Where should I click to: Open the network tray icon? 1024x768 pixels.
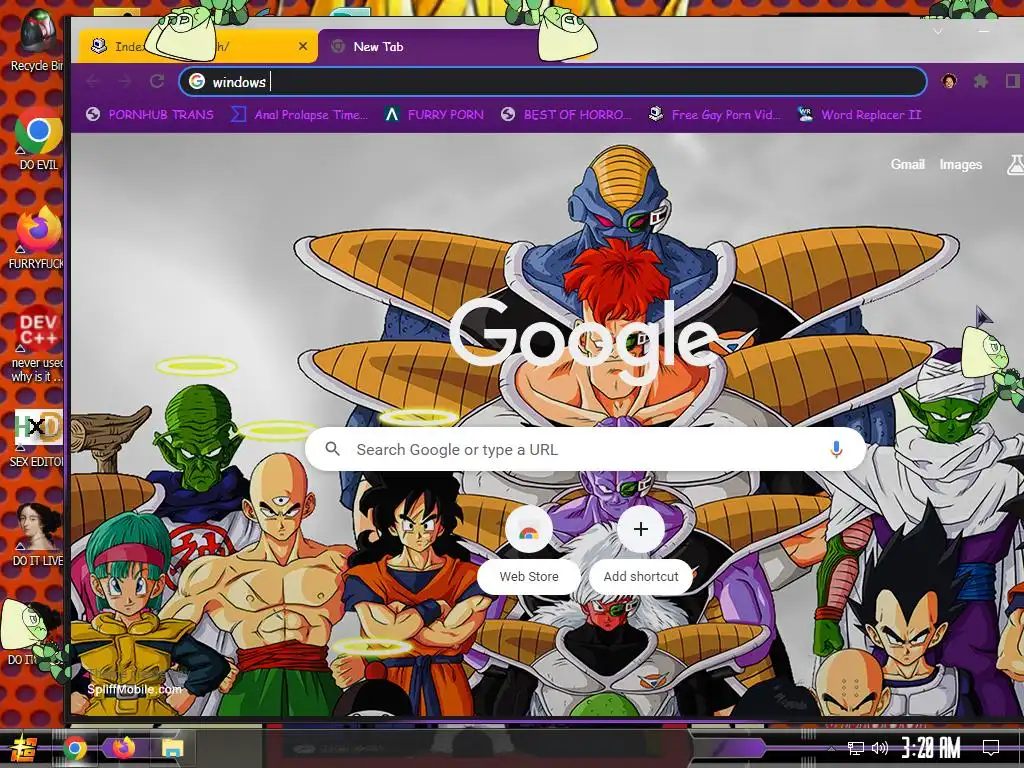pos(856,748)
